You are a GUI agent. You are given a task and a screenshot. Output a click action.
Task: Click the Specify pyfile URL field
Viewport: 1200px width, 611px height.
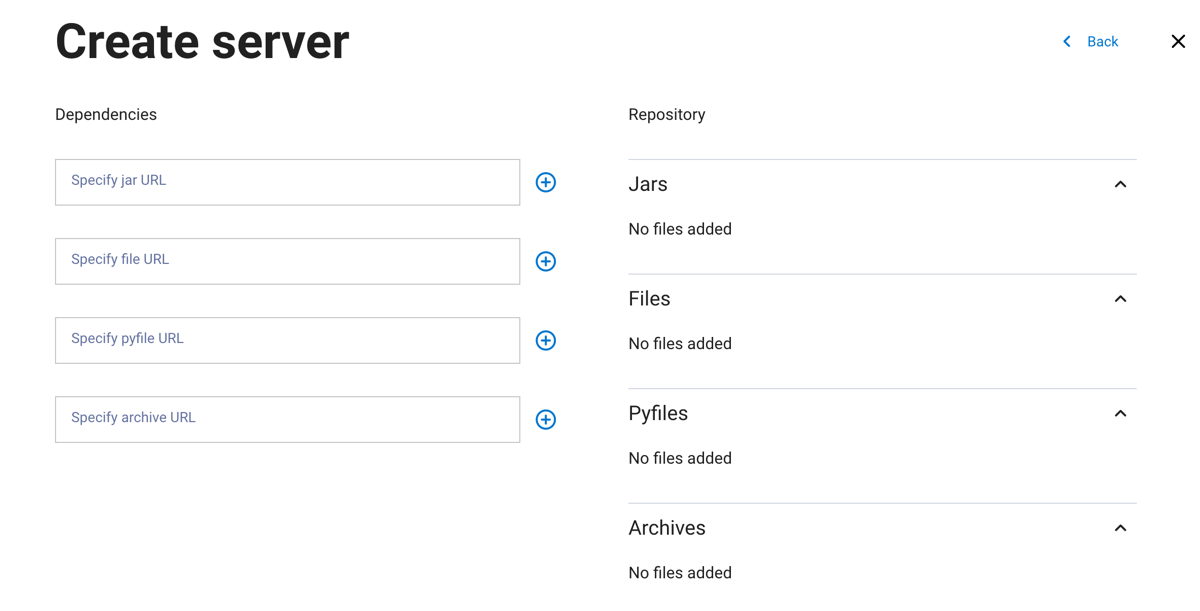pyautogui.click(x=287, y=340)
